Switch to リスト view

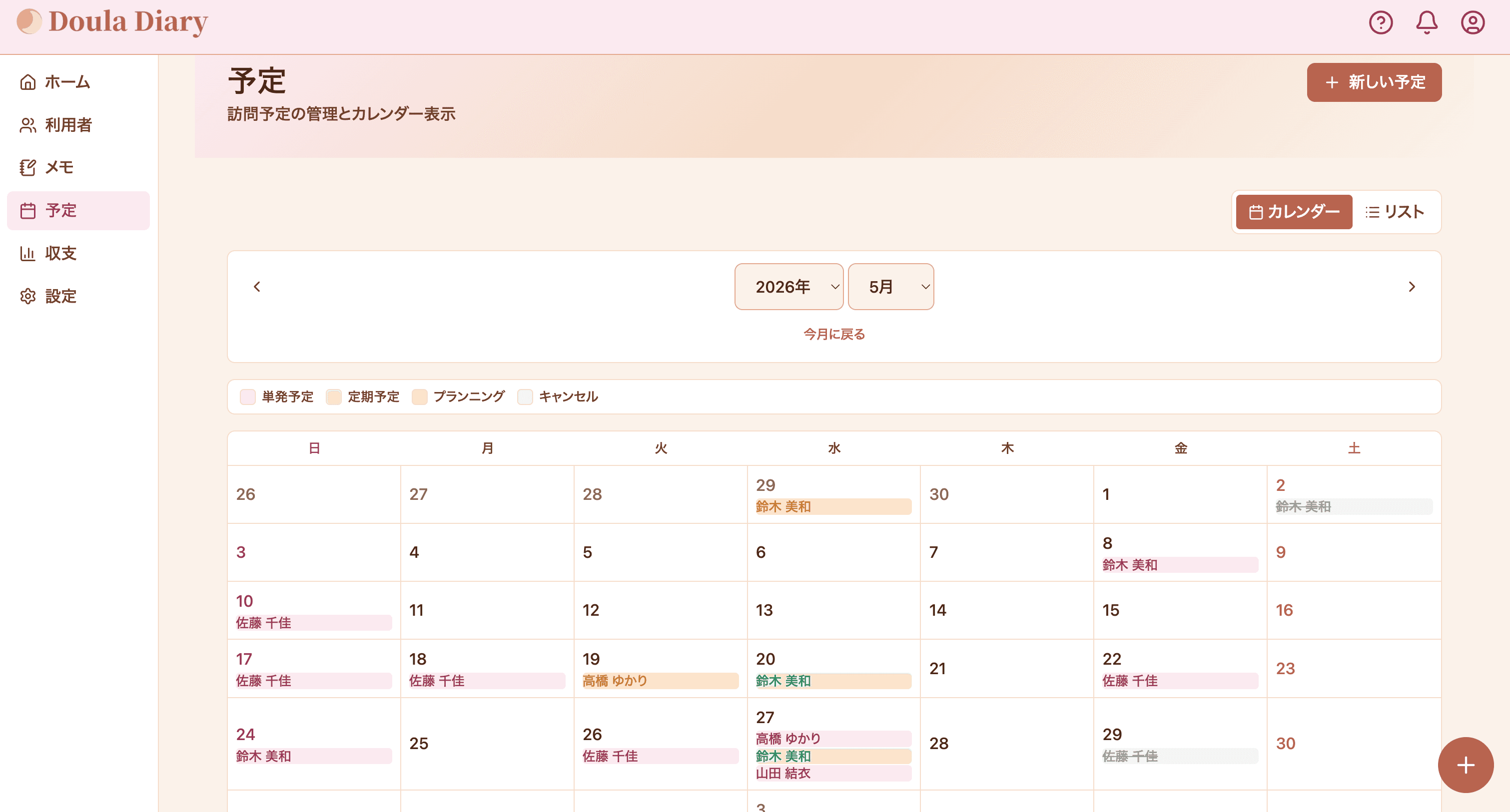1395,212
